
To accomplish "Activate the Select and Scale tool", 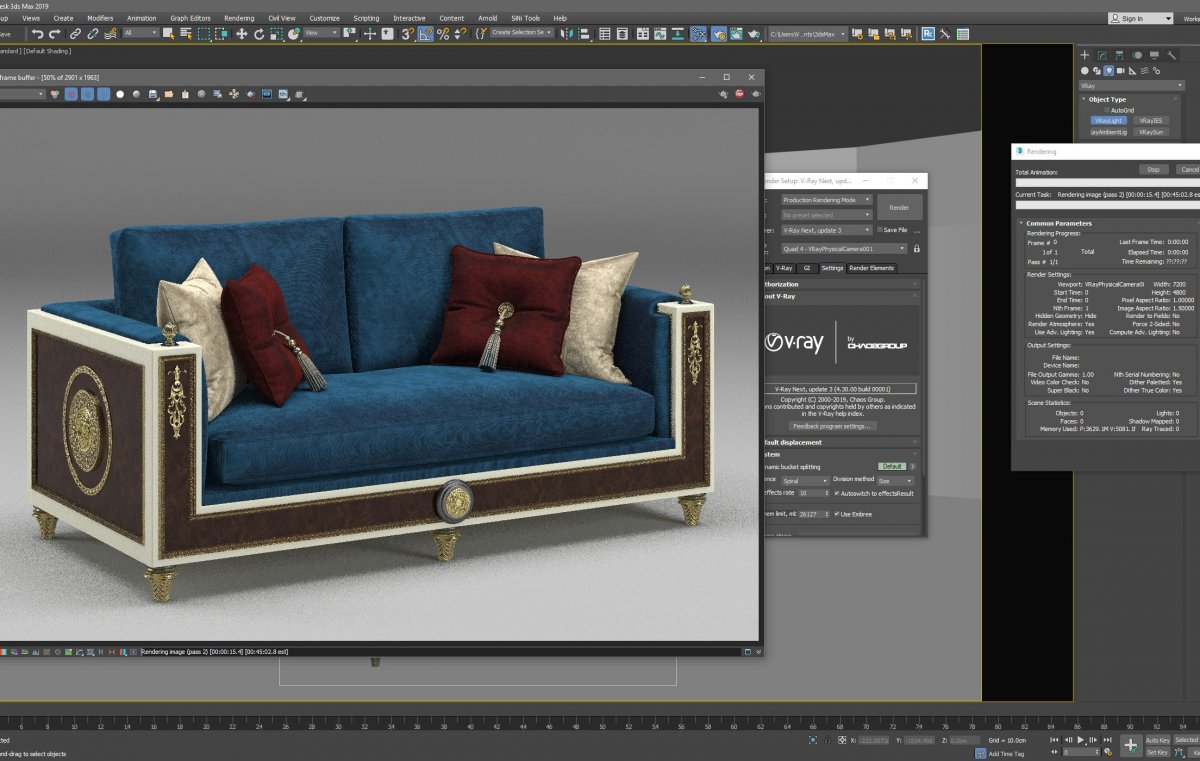I will click(x=276, y=33).
